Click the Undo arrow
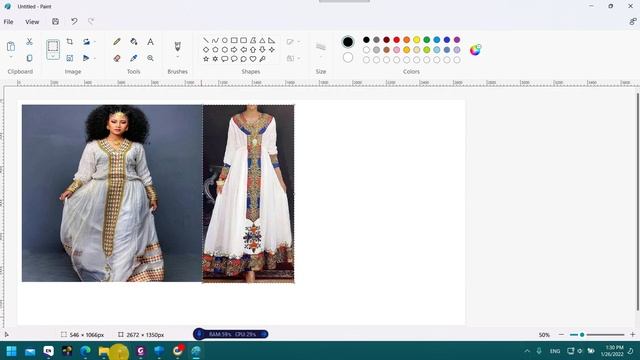The image size is (640, 360). pyautogui.click(x=74, y=22)
